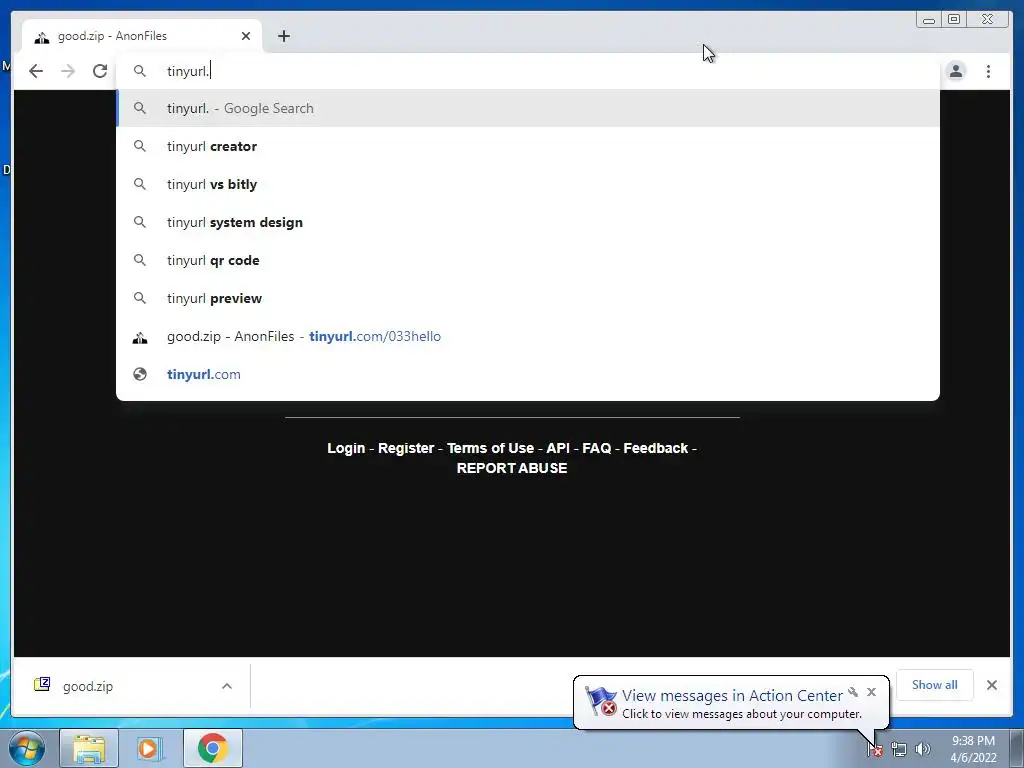The width and height of the screenshot is (1024, 768).
Task: Select the 'tinyurl vs bitly' suggestion
Action: (528, 184)
